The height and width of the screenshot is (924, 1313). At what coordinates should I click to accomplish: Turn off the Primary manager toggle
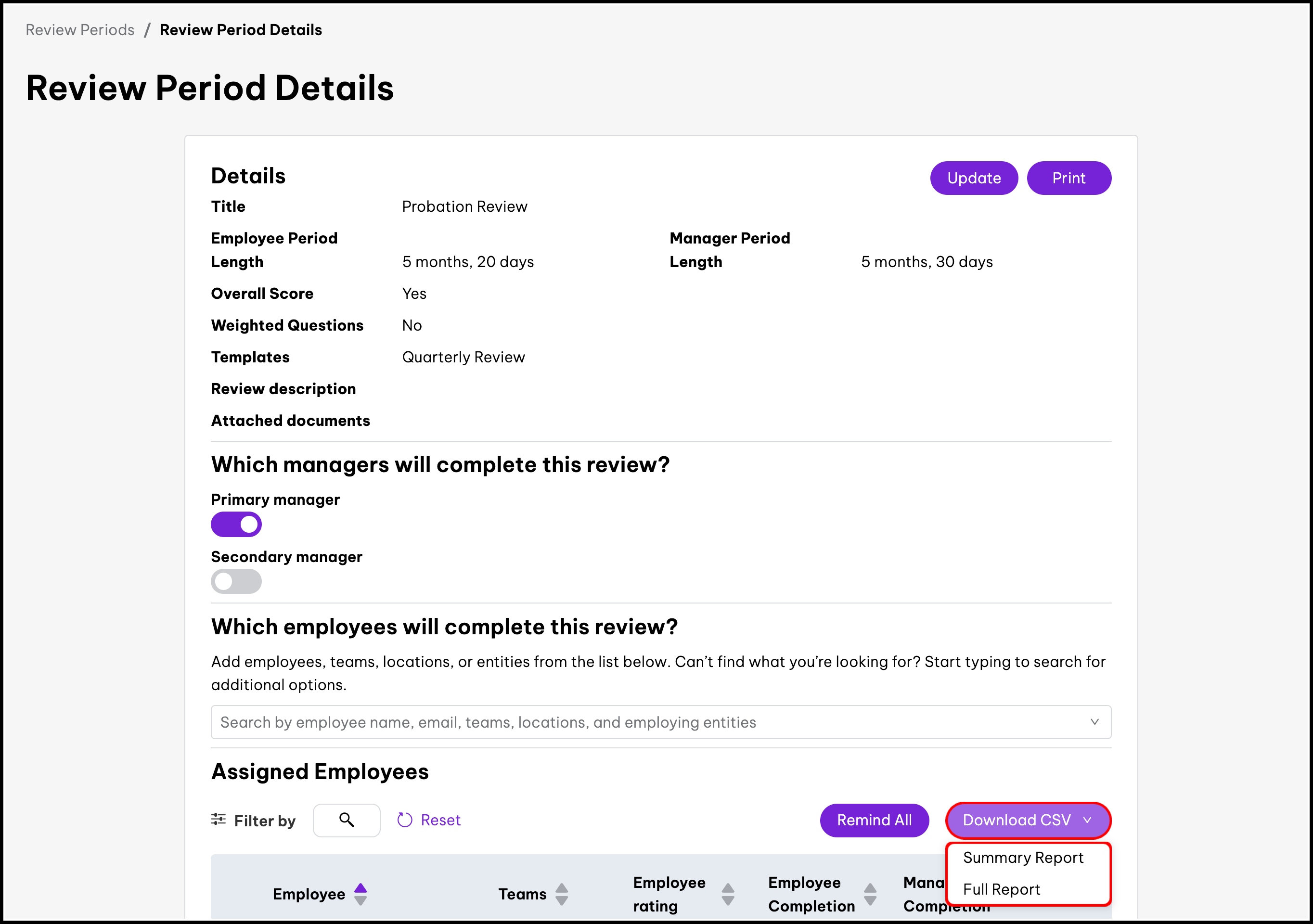pyautogui.click(x=236, y=524)
